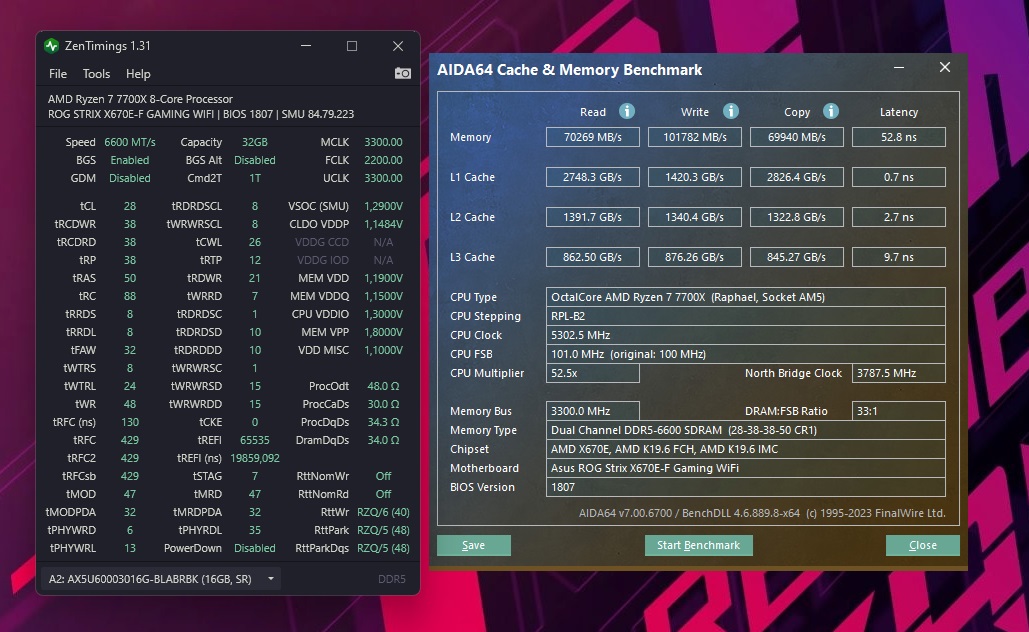Click the BIOS Version 1807 field

(x=746, y=488)
